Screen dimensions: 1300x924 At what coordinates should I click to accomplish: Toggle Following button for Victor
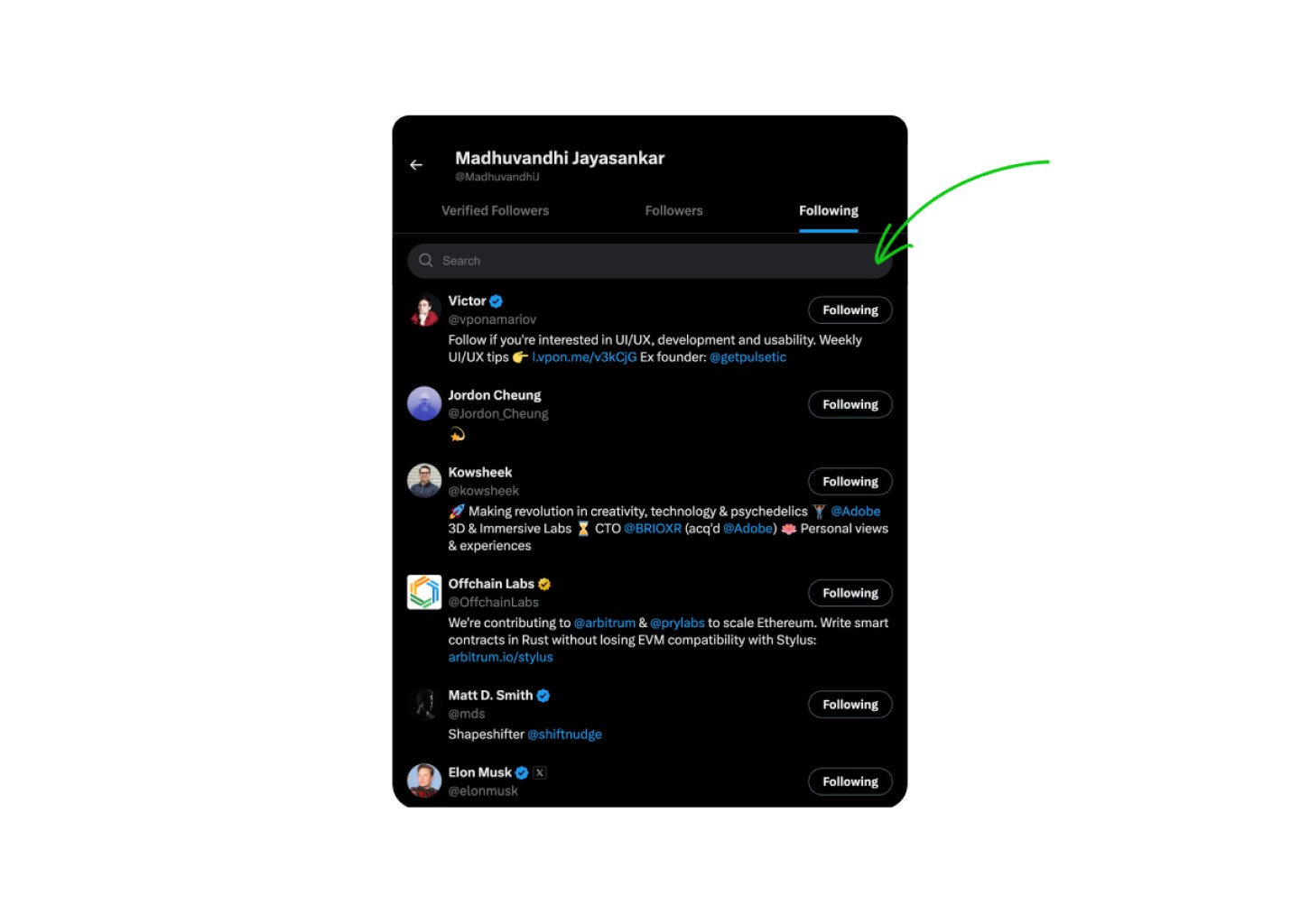click(x=850, y=310)
